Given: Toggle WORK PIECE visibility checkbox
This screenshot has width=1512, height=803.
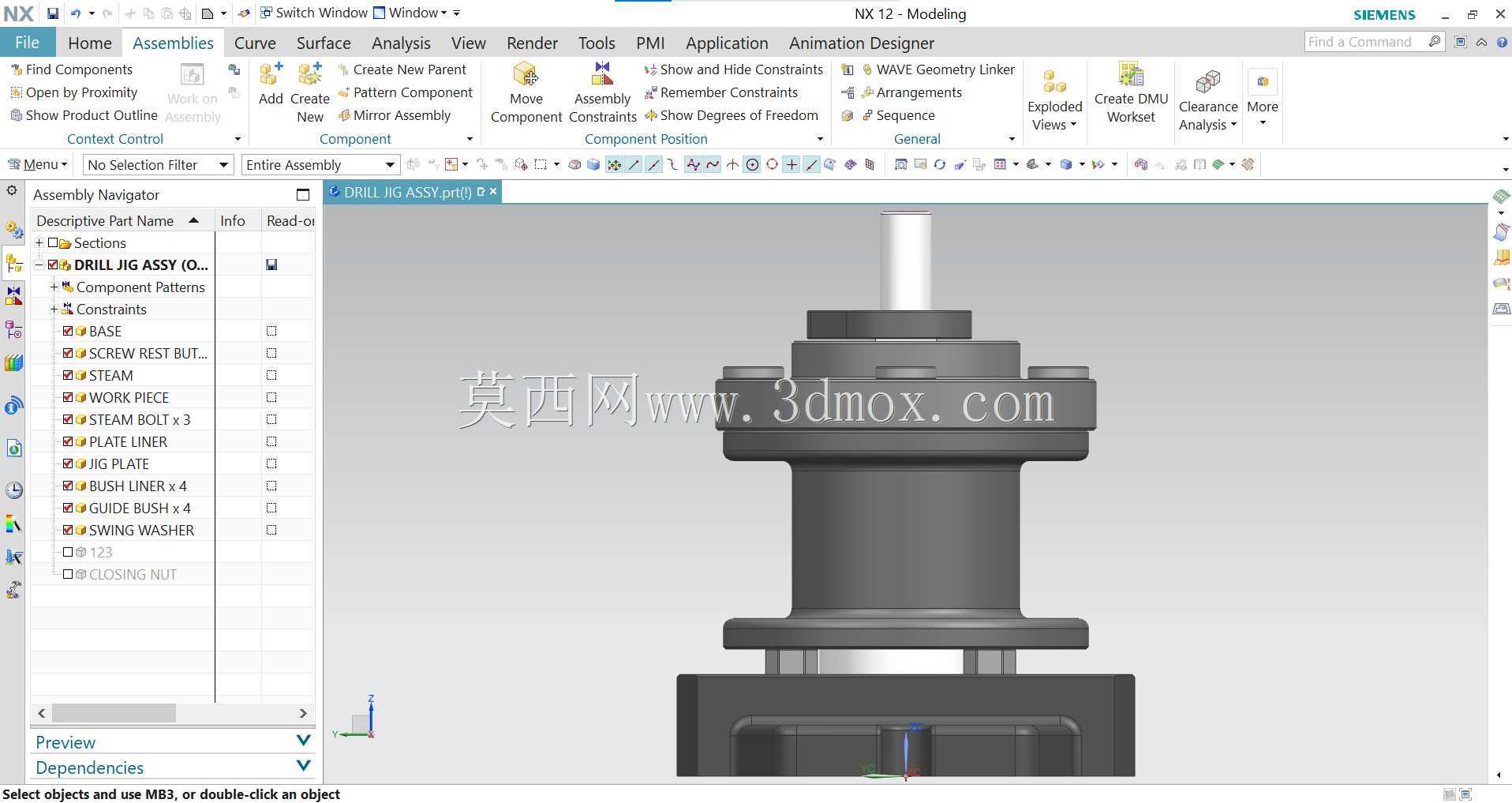Looking at the screenshot, I should pos(68,397).
